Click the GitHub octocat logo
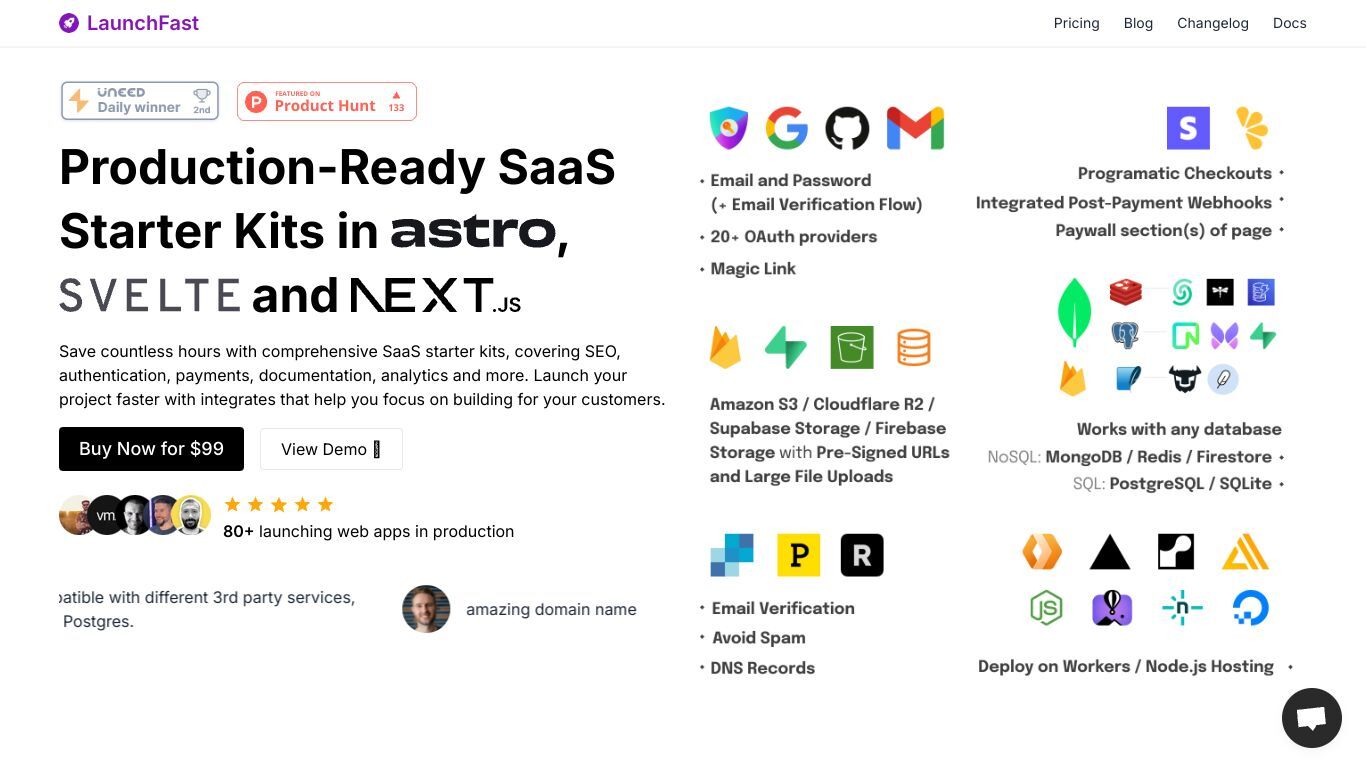This screenshot has width=1366, height=768. click(847, 128)
